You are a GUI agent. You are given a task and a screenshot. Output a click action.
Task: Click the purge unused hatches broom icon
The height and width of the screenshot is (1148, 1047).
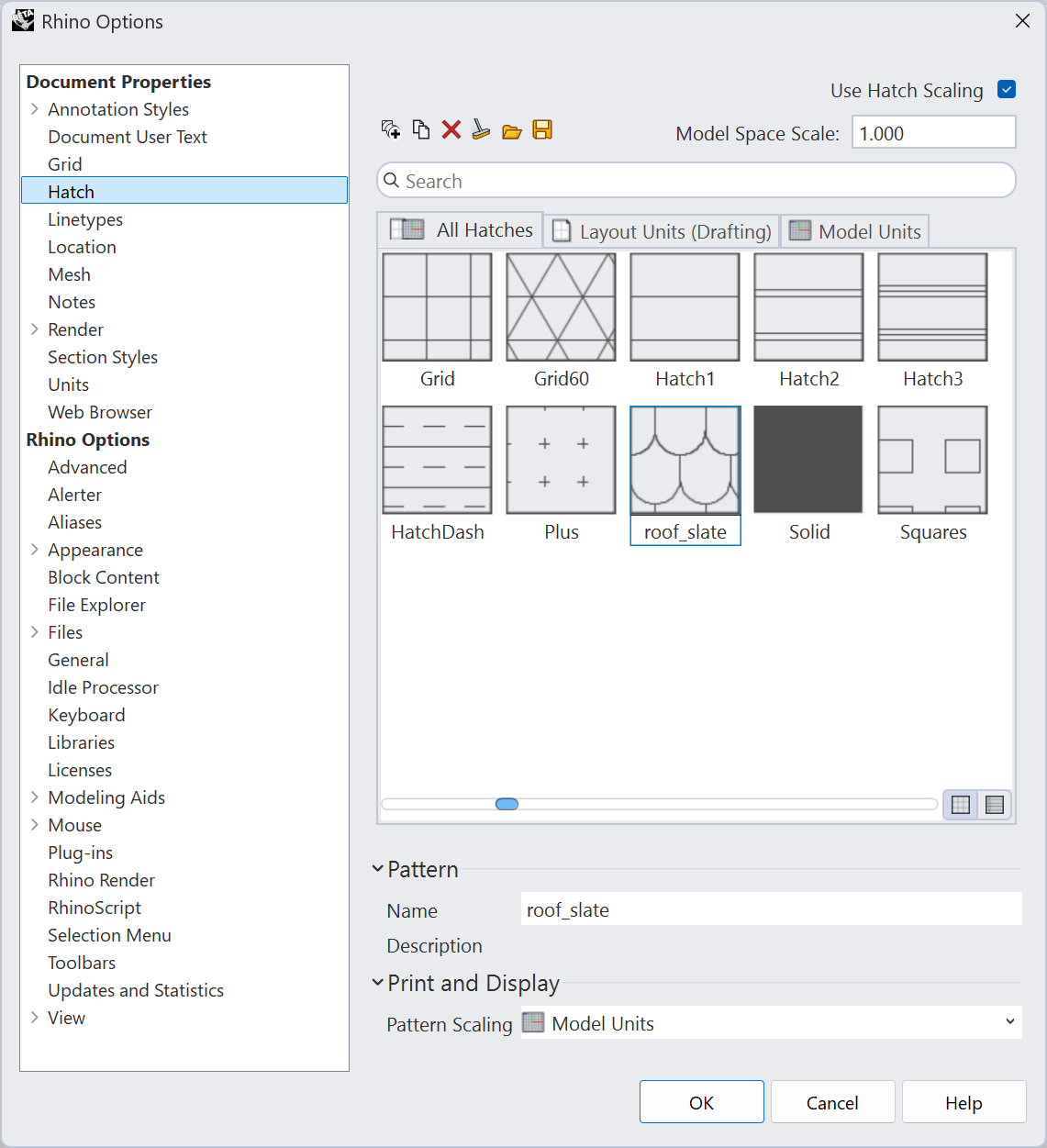coord(481,129)
